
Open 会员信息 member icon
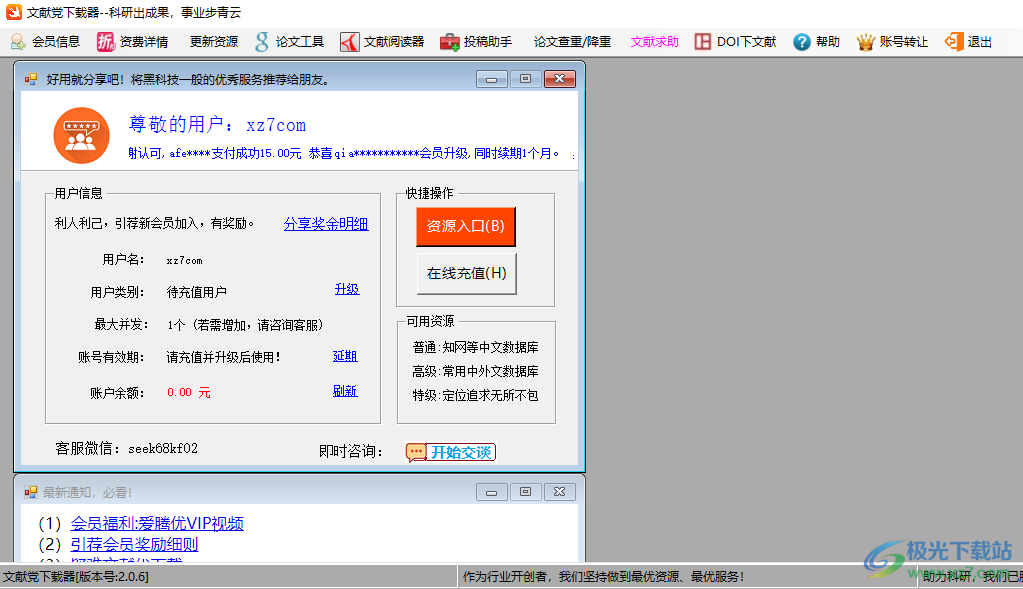click(x=18, y=42)
